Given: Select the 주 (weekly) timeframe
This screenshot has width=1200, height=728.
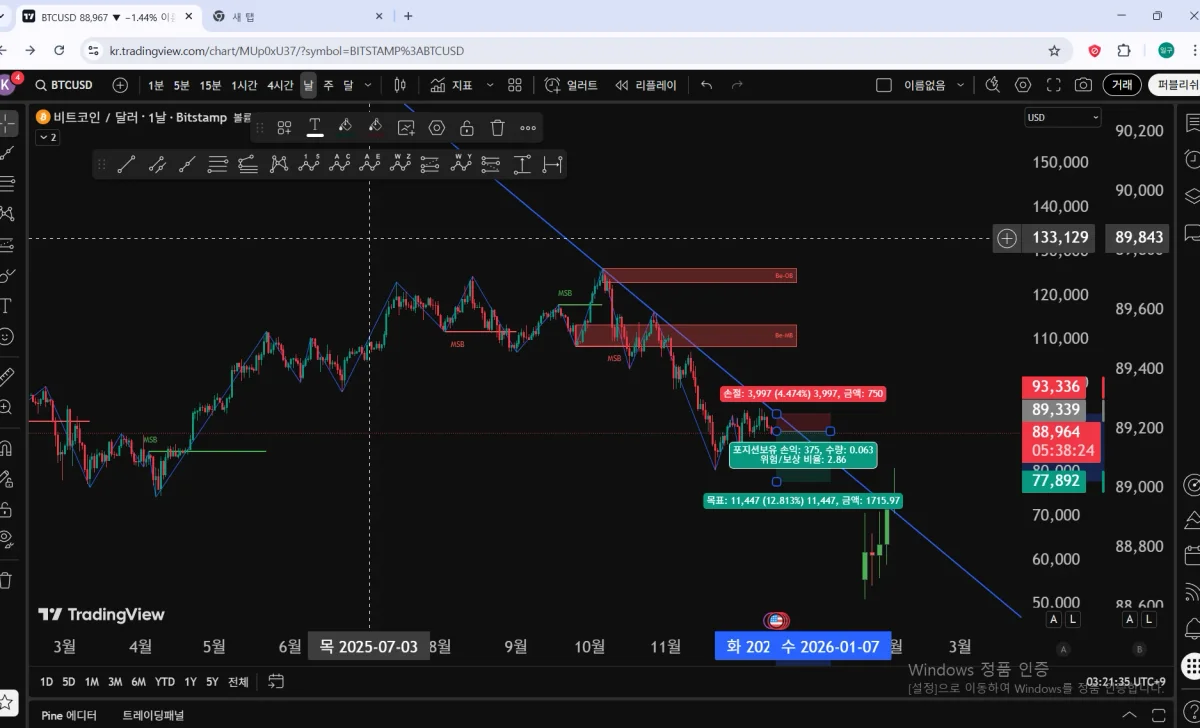Looking at the screenshot, I should 328,85.
